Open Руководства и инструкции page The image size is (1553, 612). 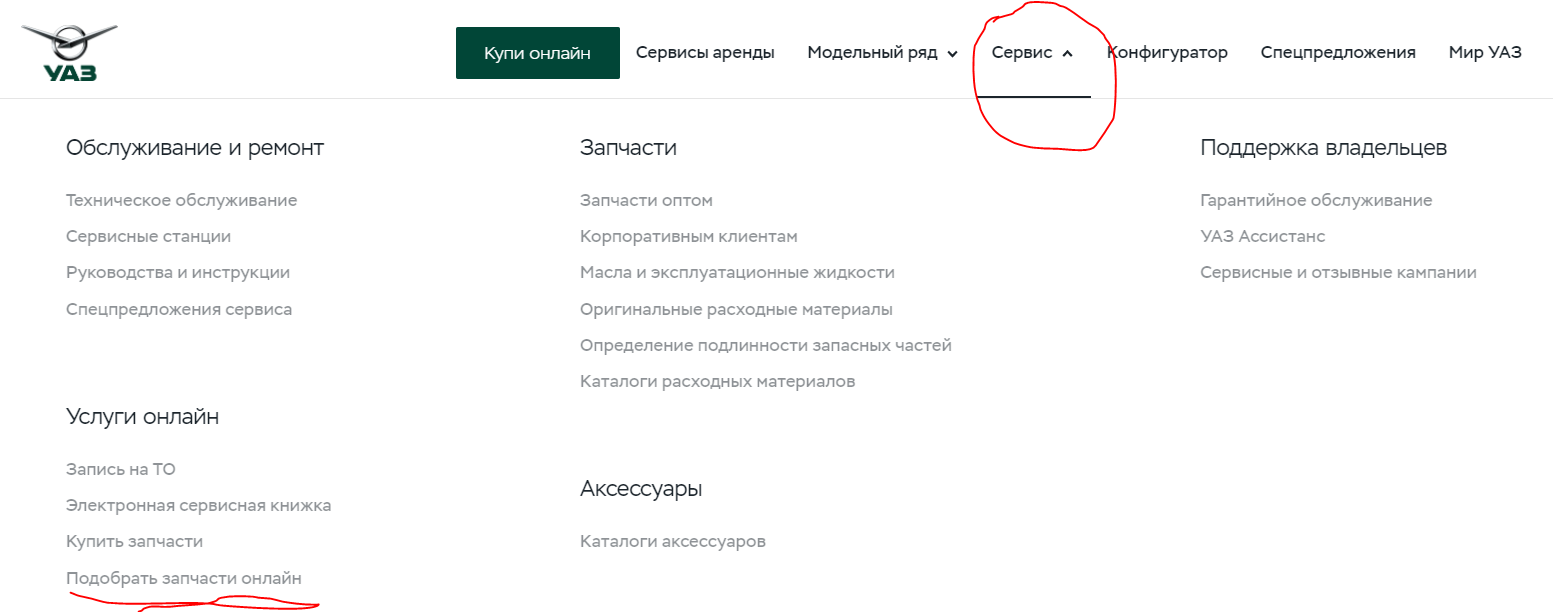pos(177,272)
